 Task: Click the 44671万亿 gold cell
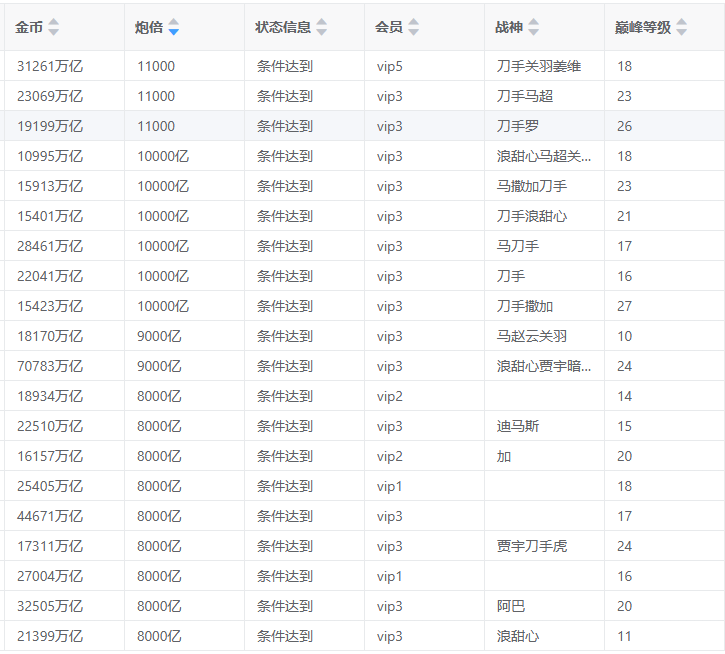pyautogui.click(x=50, y=516)
